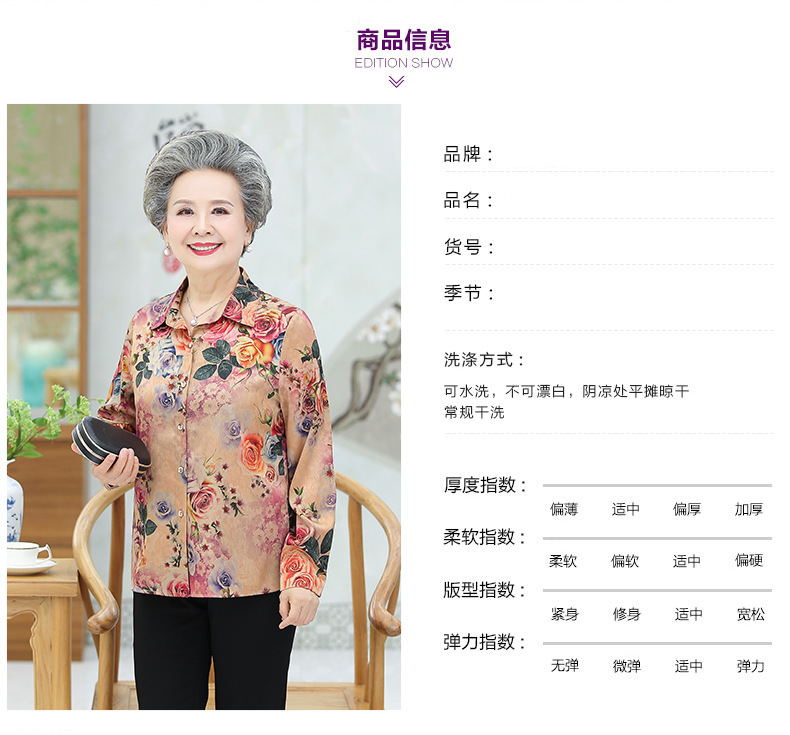The image size is (790, 735).
Task: Click the 品名 field row
Action: click(x=609, y=201)
